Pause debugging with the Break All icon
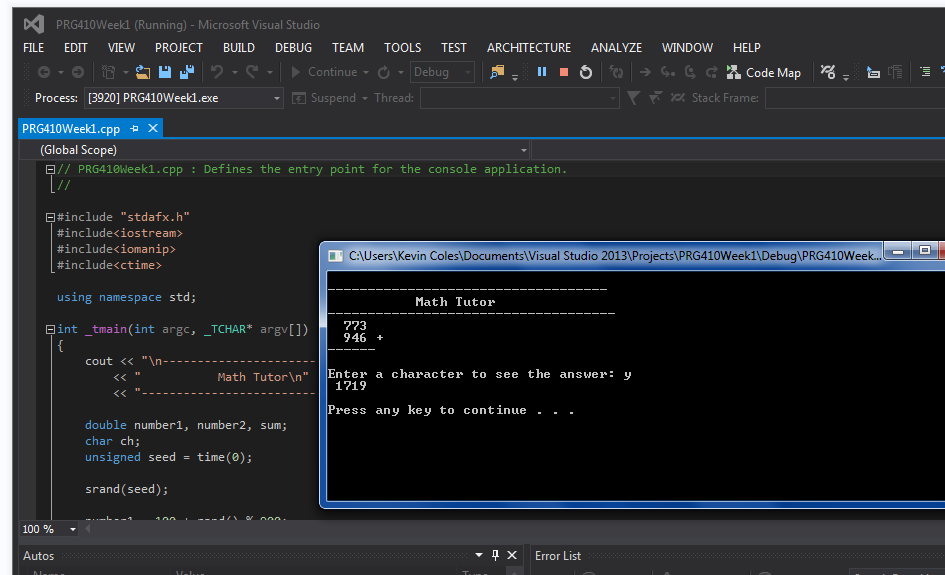 click(x=542, y=72)
